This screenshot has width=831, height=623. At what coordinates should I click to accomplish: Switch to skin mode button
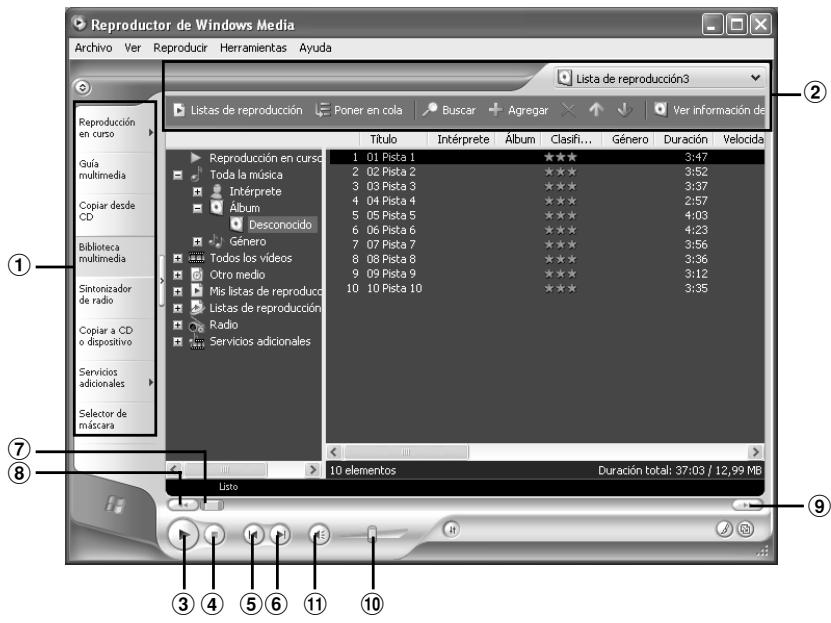tap(746, 529)
